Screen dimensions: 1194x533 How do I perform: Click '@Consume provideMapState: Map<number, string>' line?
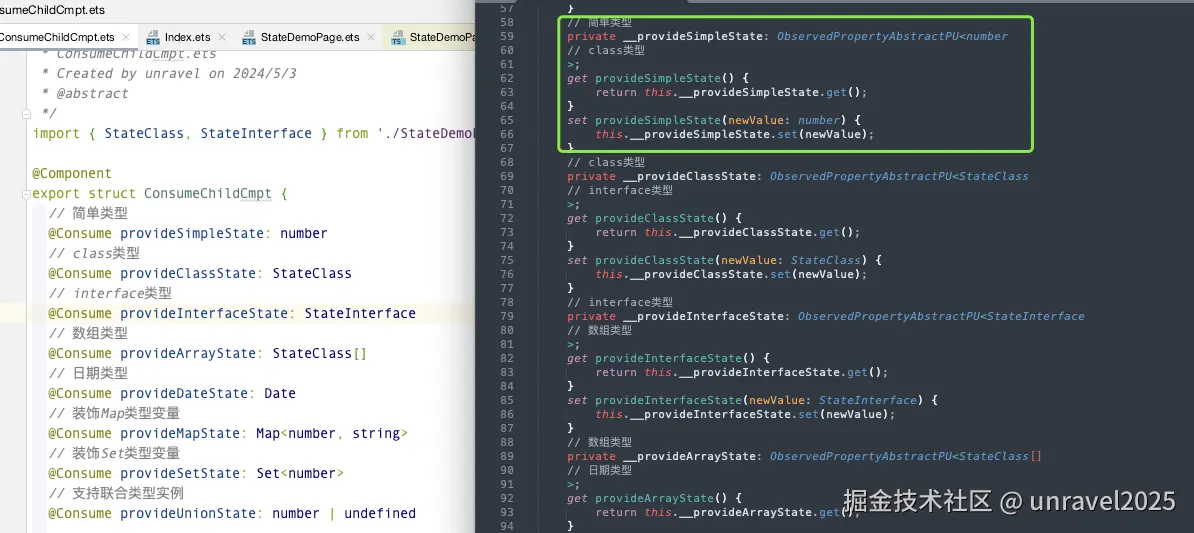coord(228,433)
